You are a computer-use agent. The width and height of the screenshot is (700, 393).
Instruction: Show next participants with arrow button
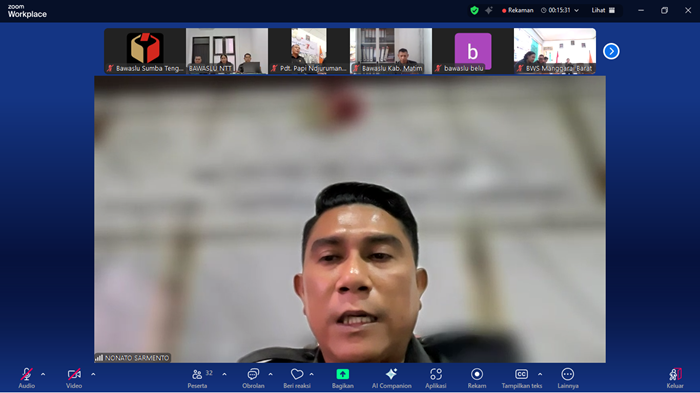tap(611, 51)
